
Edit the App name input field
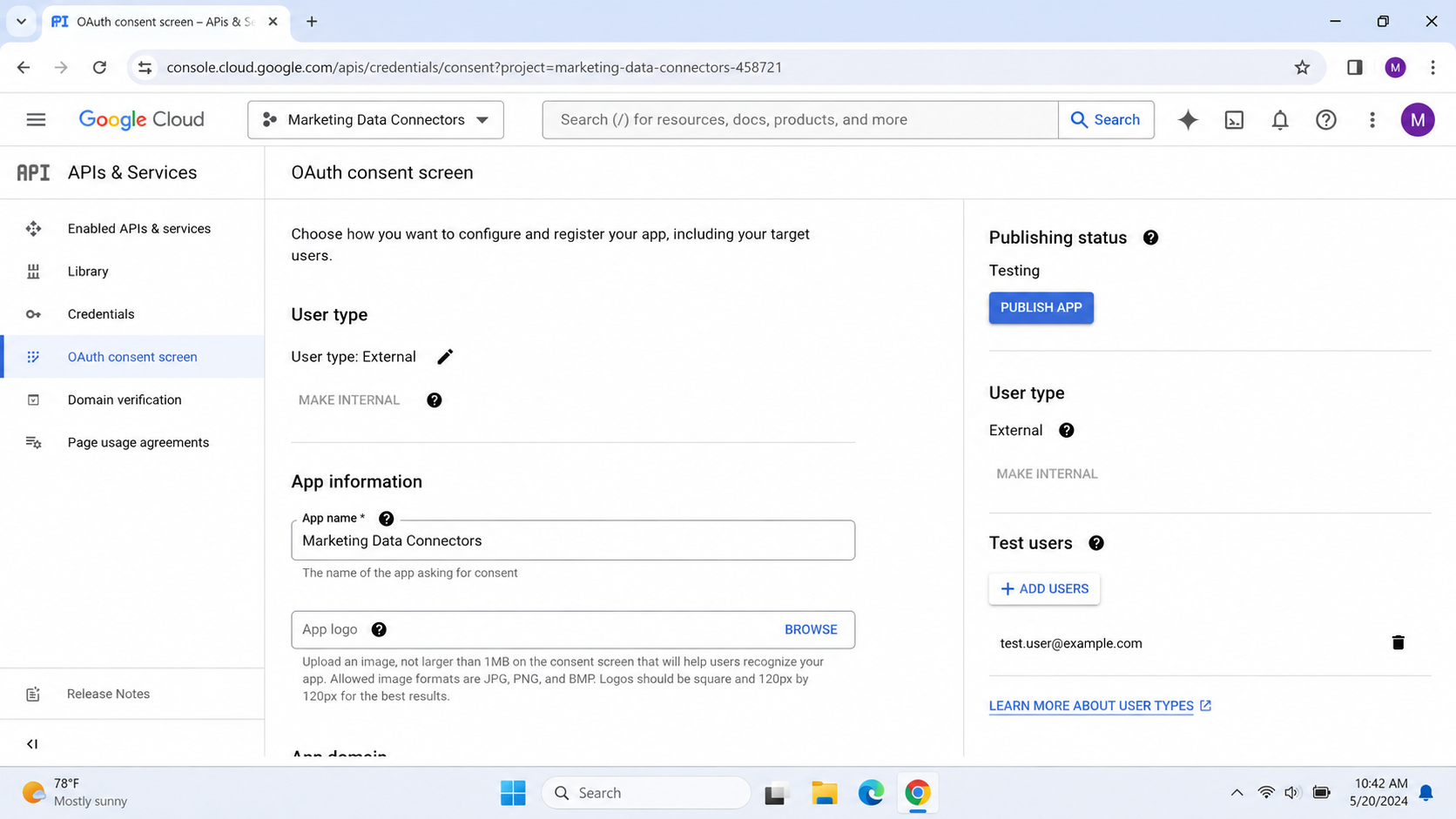(573, 540)
